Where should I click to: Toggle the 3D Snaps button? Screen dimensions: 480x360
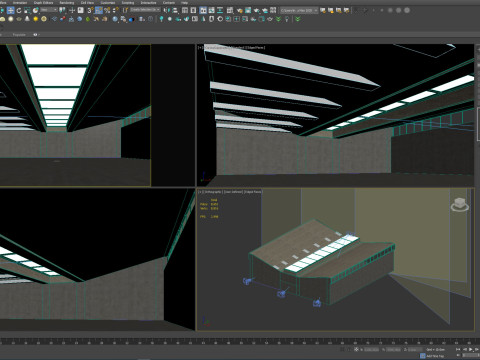(90, 10)
